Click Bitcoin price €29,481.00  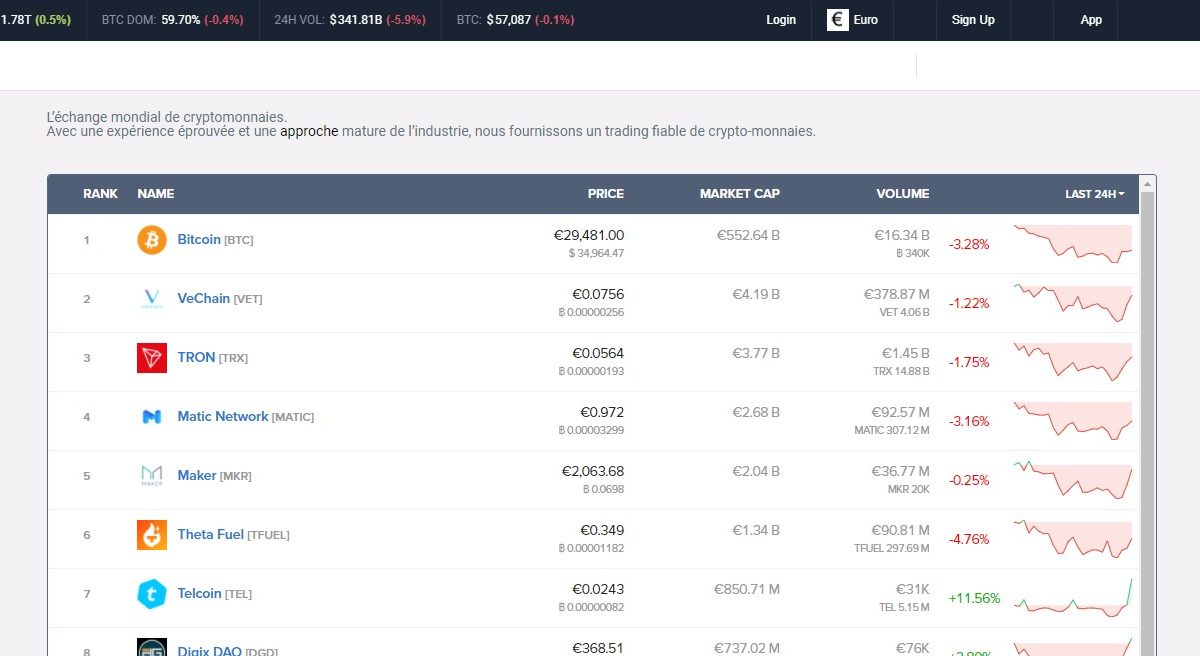589,235
